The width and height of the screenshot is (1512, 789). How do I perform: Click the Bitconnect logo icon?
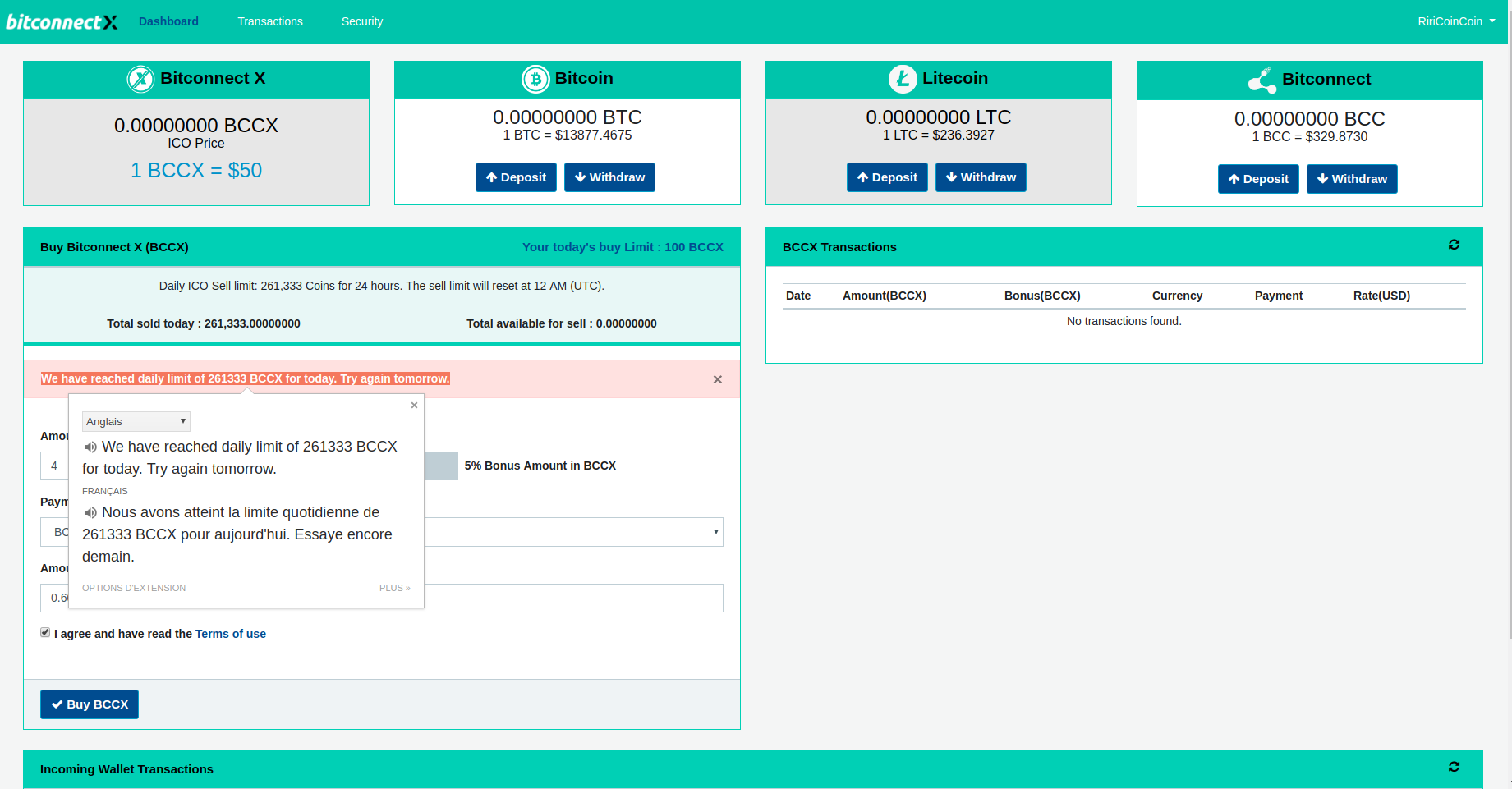point(1262,80)
